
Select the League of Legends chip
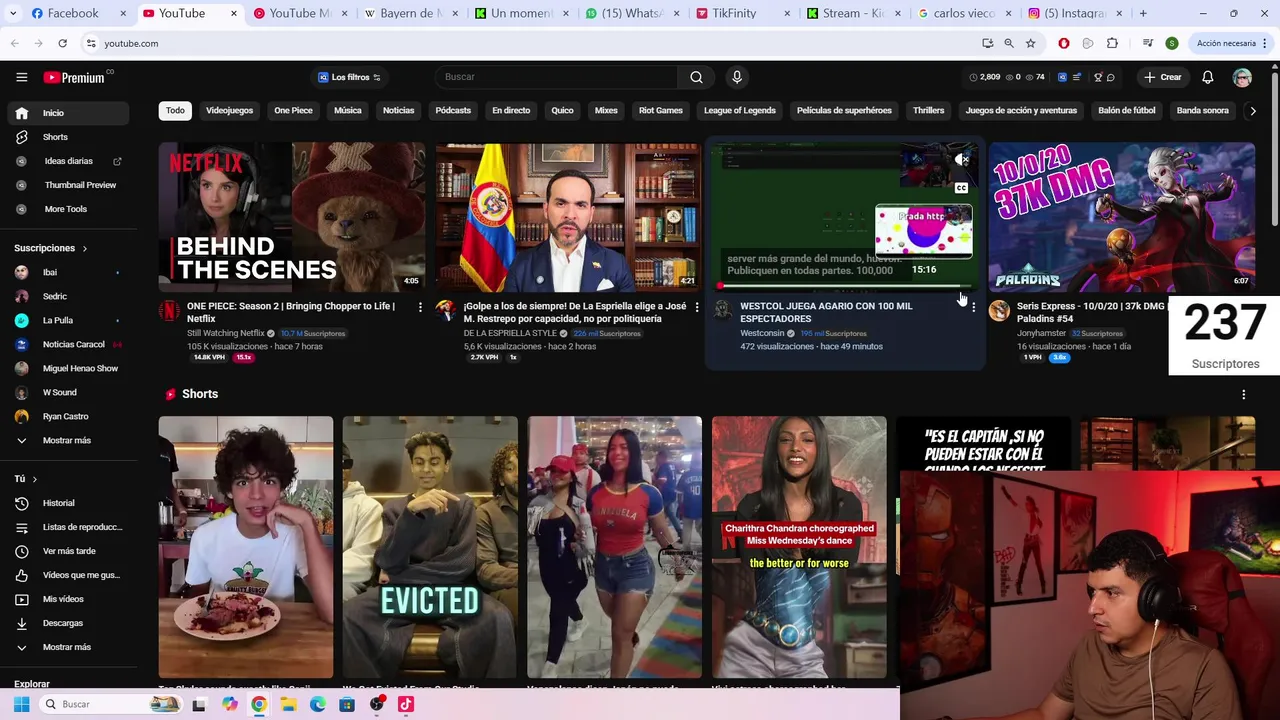click(740, 110)
